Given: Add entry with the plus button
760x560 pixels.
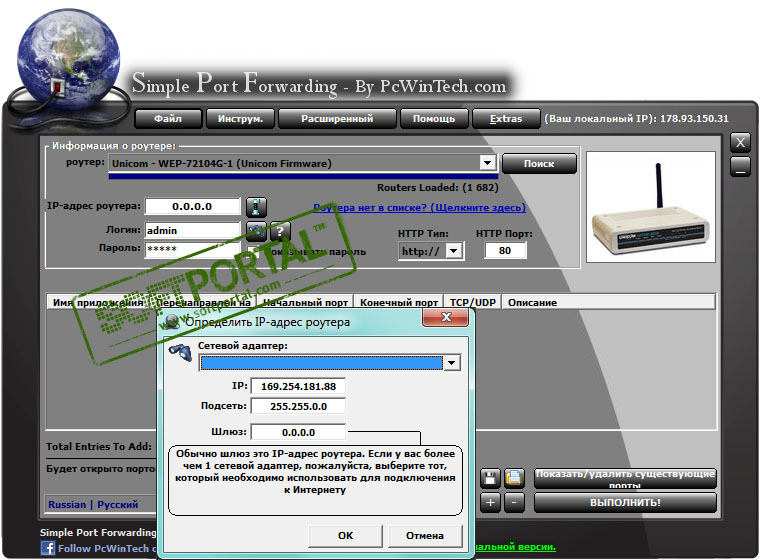Looking at the screenshot, I should [x=490, y=503].
